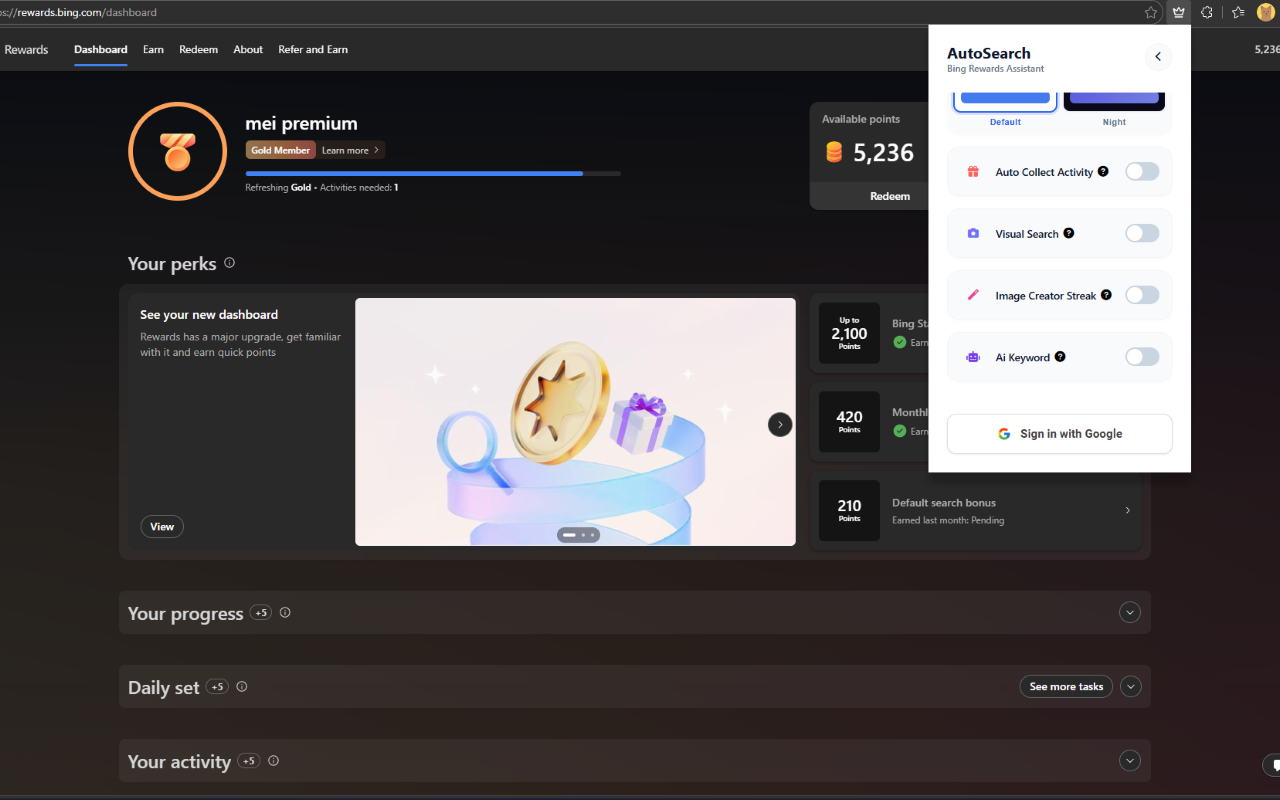The image size is (1280, 800).
Task: Click the Learn more link
Action: click(x=350, y=150)
